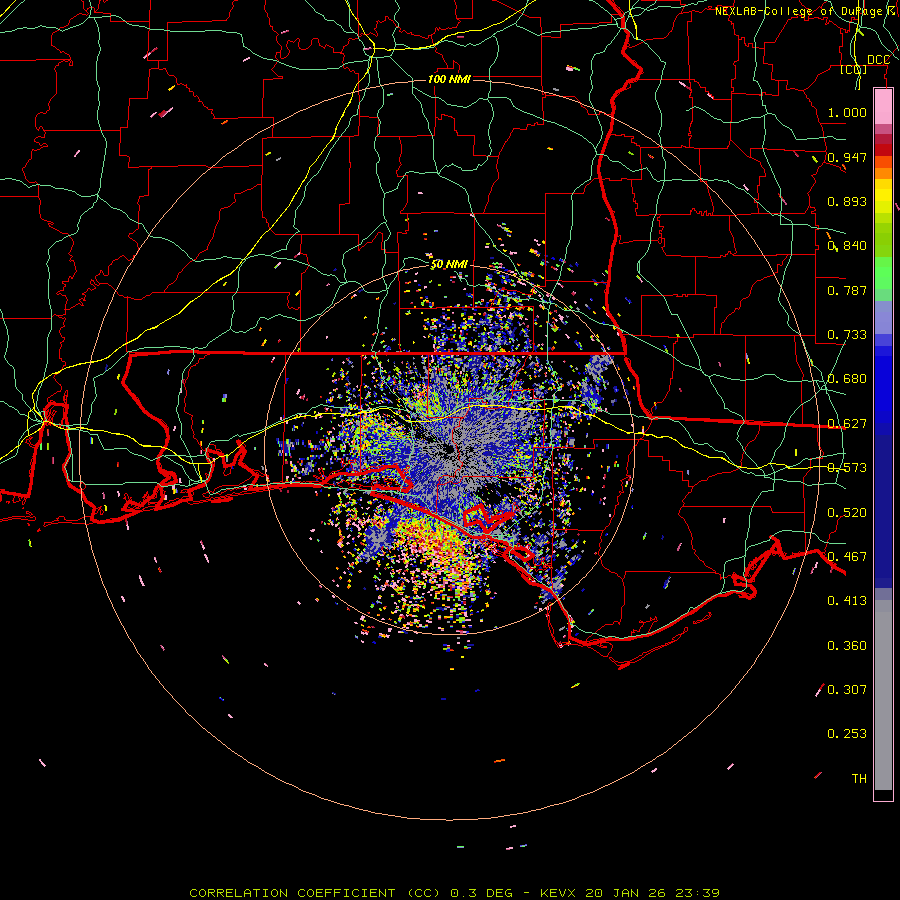Image resolution: width=900 pixels, height=900 pixels.
Task: Select the 0.573 scale value
Action: pos(847,468)
